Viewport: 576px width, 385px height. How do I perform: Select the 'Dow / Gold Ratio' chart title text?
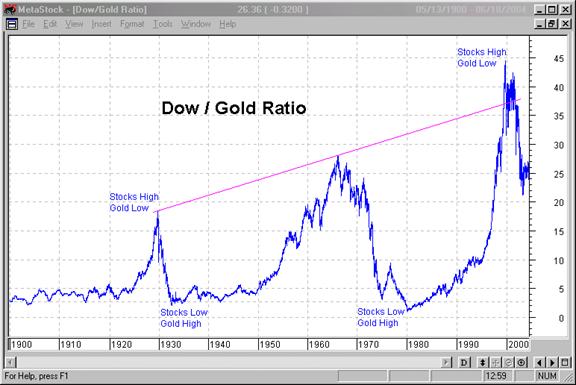coord(234,108)
